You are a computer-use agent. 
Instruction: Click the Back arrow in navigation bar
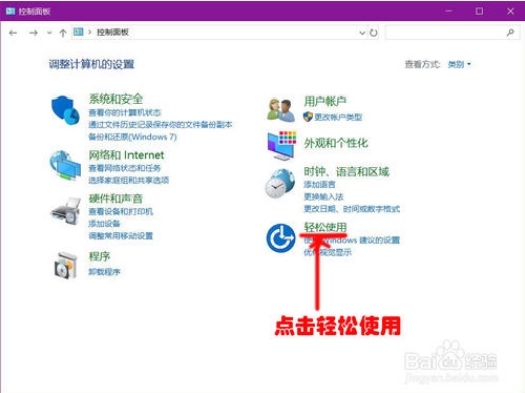[x=13, y=33]
